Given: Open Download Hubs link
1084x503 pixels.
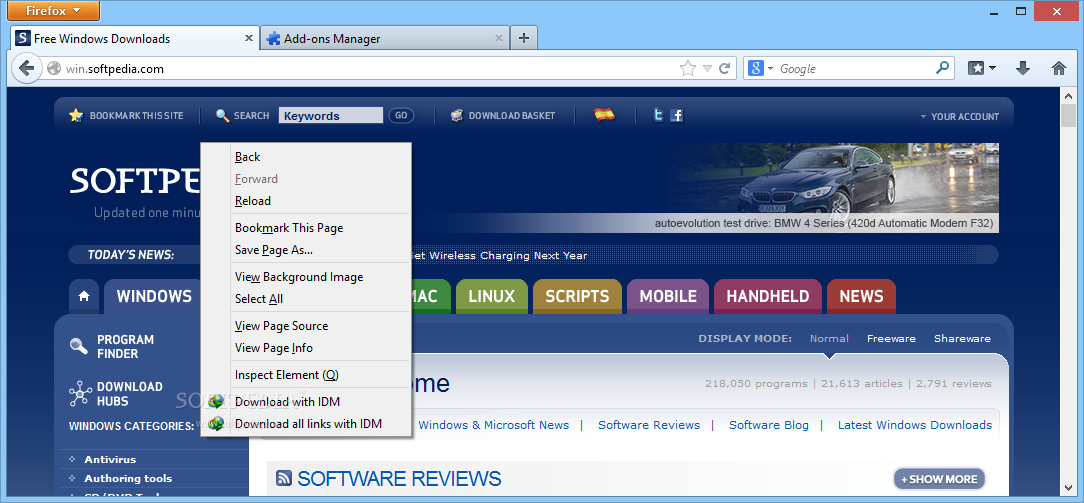Looking at the screenshot, I should (116, 394).
